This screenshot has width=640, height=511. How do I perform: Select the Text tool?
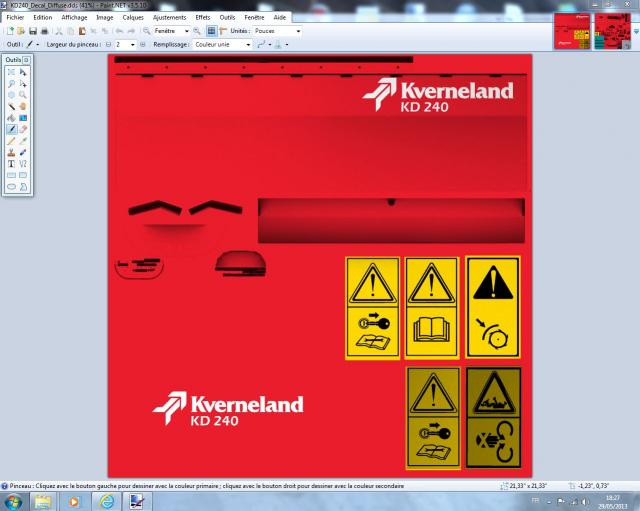pyautogui.click(x=11, y=164)
